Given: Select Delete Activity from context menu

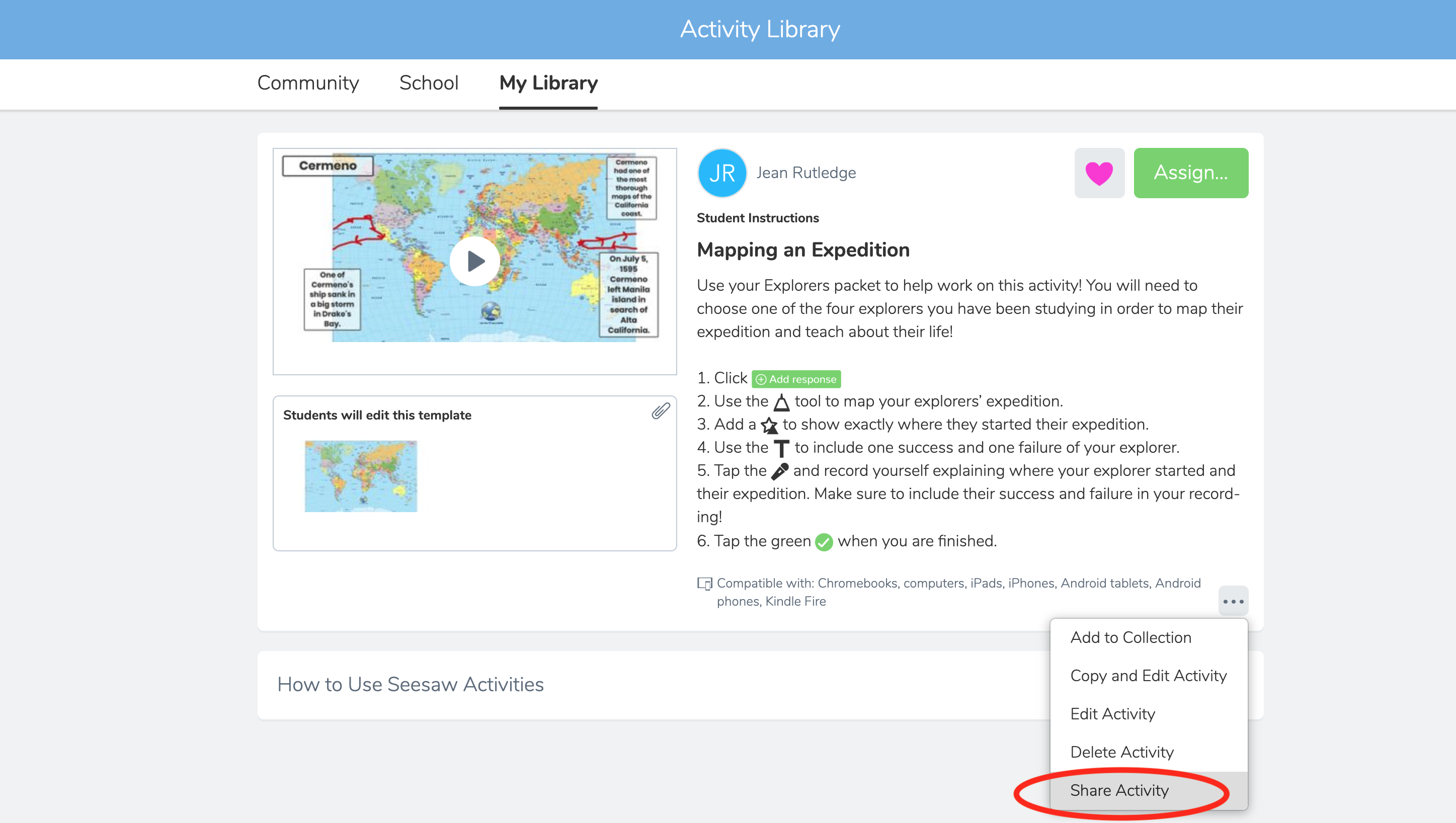Looking at the screenshot, I should point(1122,752).
